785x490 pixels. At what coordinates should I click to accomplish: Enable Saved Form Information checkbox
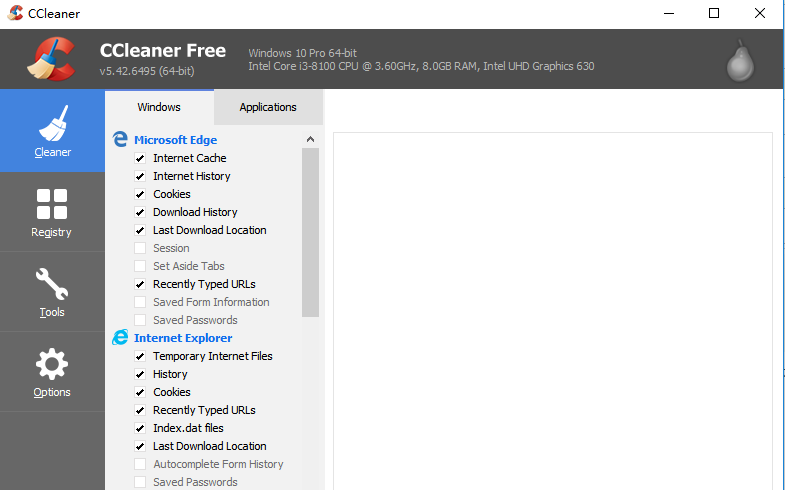[x=140, y=302]
